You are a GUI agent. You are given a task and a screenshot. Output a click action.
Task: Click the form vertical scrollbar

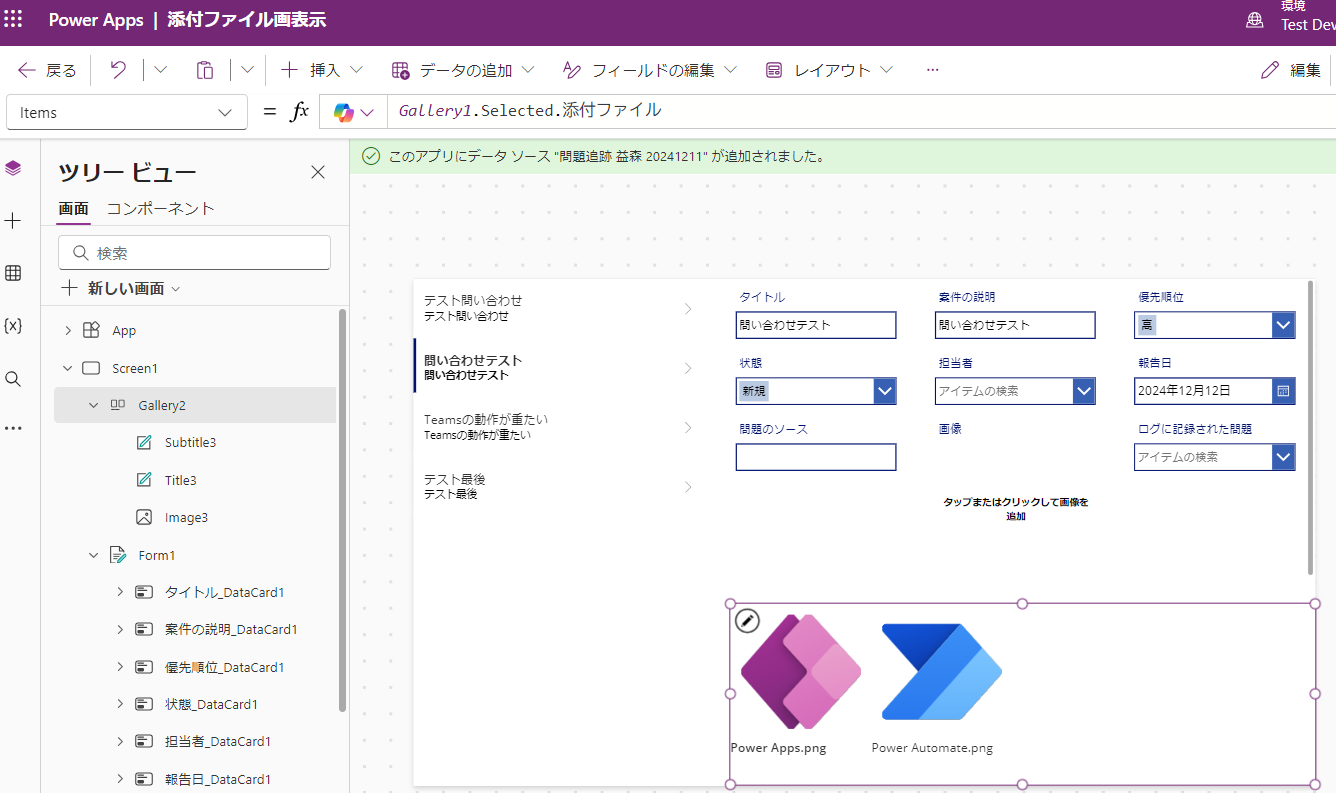click(x=1311, y=427)
